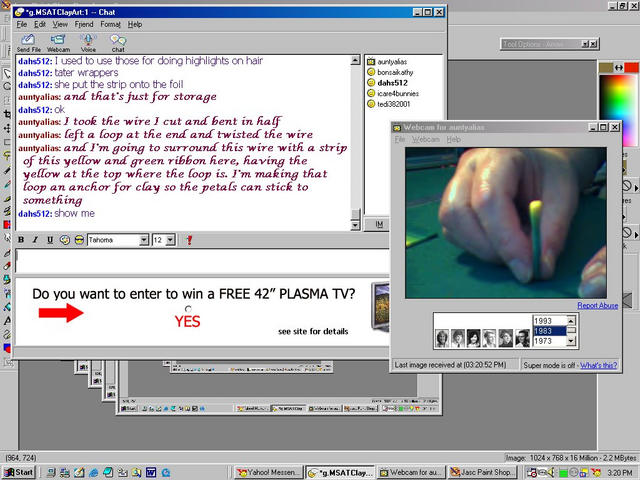Viewport: 640px width, 480px height.
Task: Select the Zoom magnifier tool
Action: pos(7,87)
